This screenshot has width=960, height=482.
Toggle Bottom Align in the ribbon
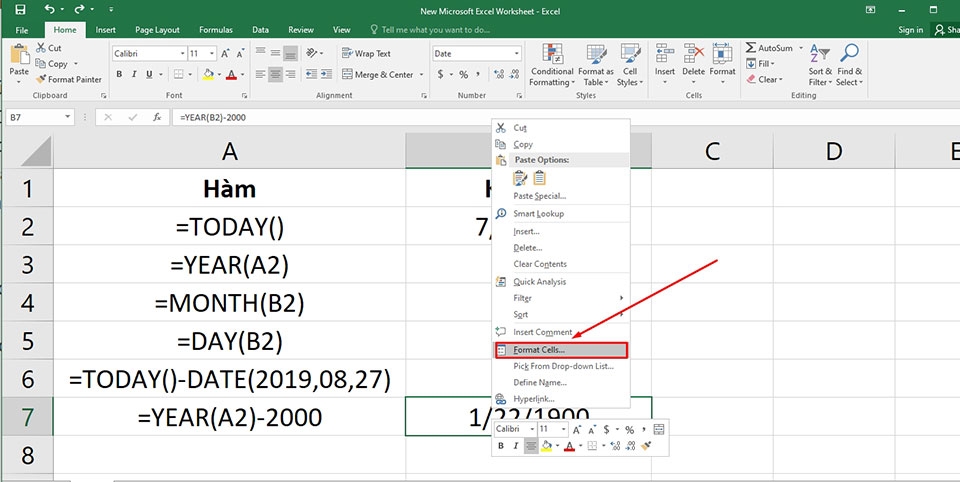[x=291, y=53]
